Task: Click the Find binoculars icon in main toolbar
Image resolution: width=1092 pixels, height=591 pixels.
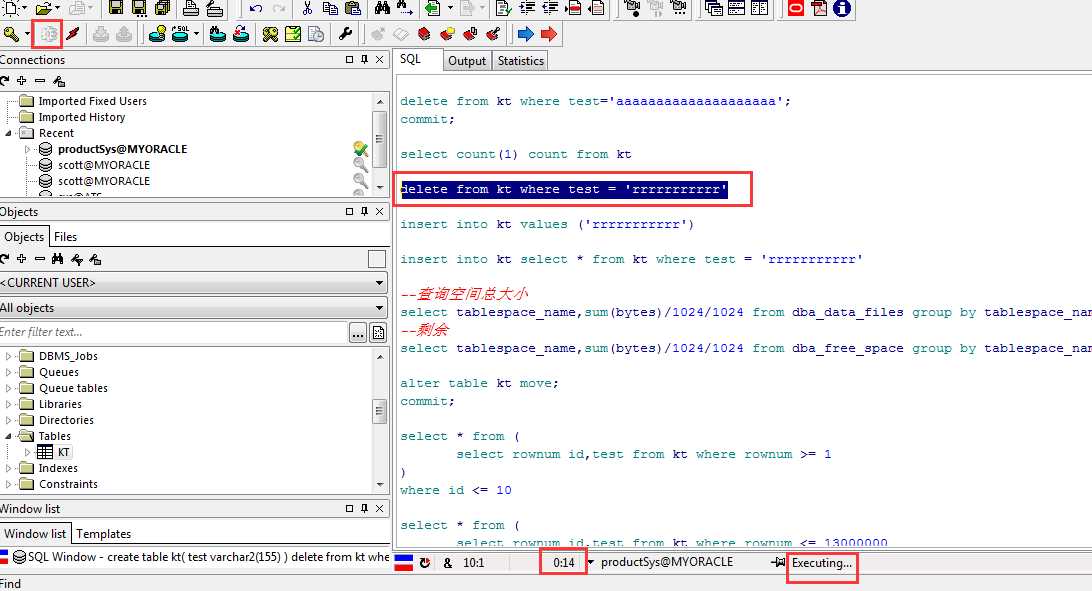Action: tap(382, 8)
